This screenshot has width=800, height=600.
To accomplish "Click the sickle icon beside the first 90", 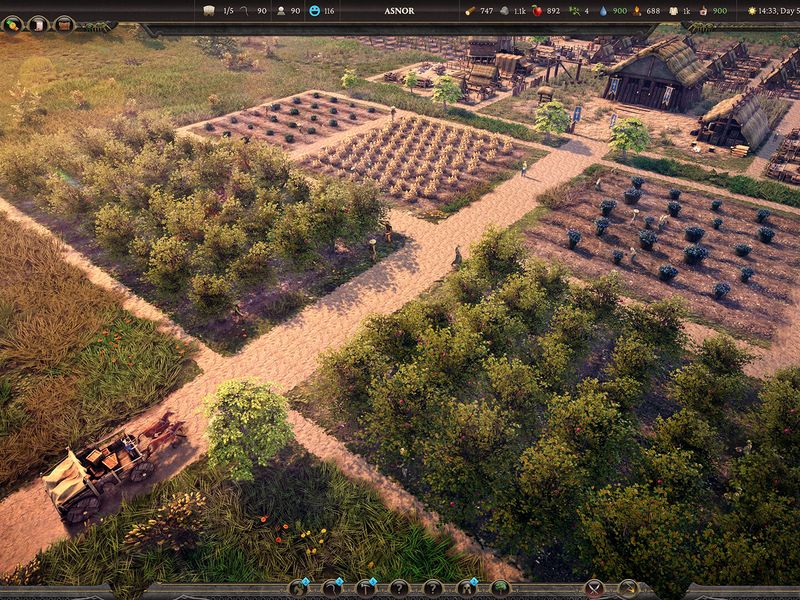I will [x=245, y=10].
